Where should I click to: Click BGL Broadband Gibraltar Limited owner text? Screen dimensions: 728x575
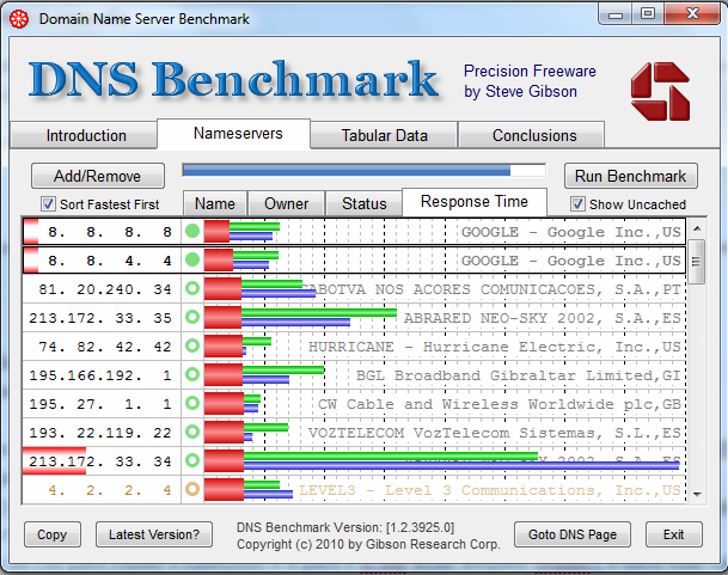tap(519, 375)
